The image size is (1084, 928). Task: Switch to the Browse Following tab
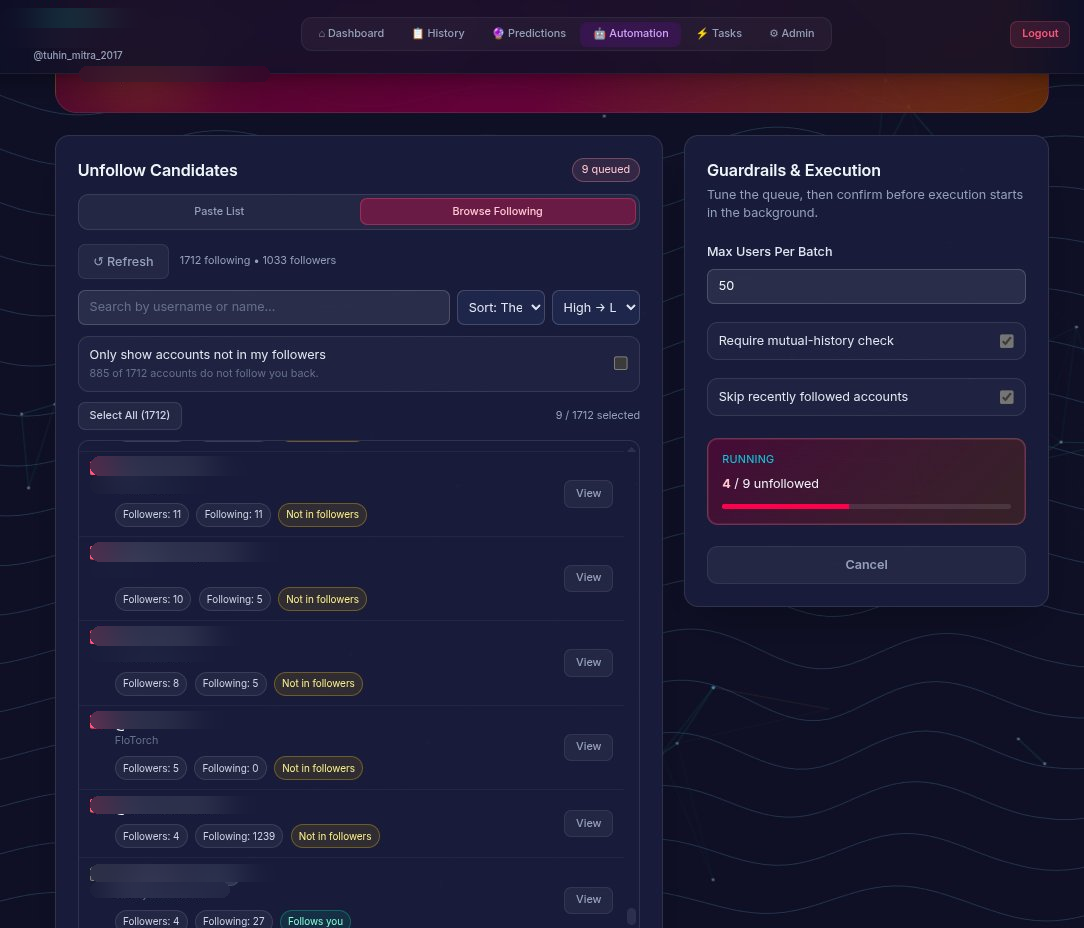[x=497, y=212]
